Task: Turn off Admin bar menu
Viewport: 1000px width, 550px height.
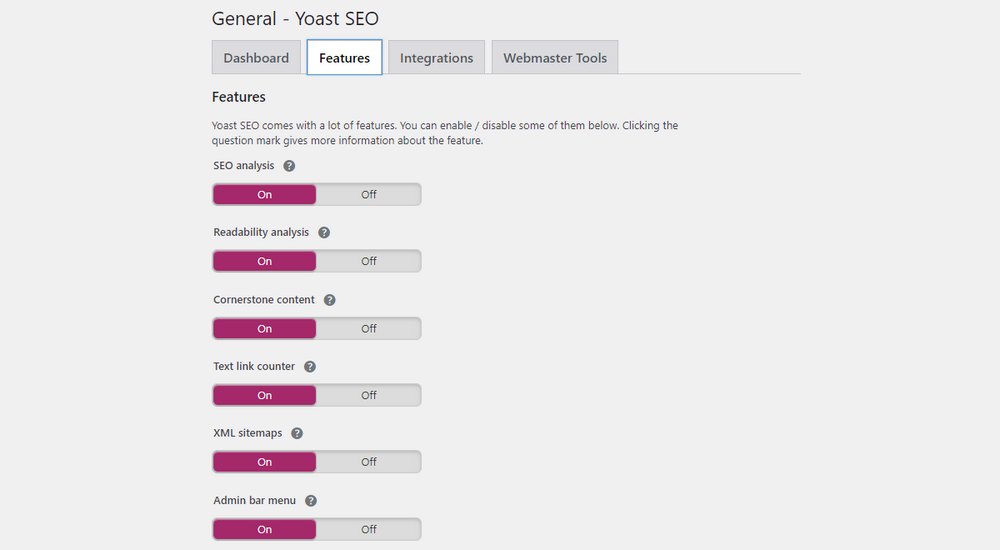Action: click(368, 529)
